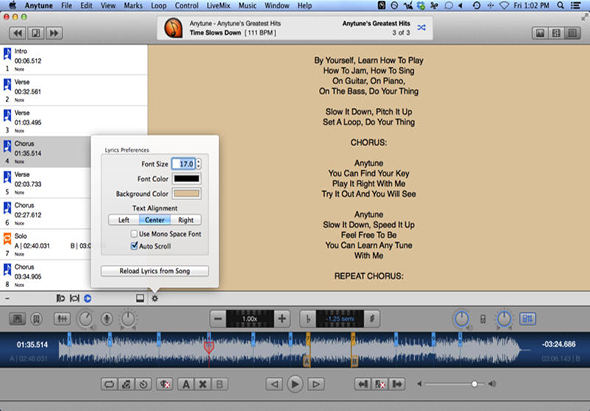Clear loop points with the X button
590x411 pixels.
(x=202, y=384)
